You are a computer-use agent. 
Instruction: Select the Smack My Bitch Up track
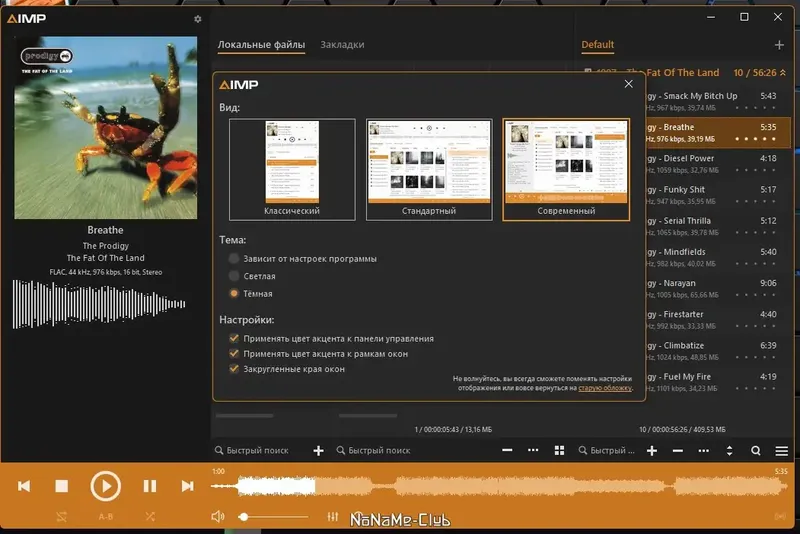718,101
